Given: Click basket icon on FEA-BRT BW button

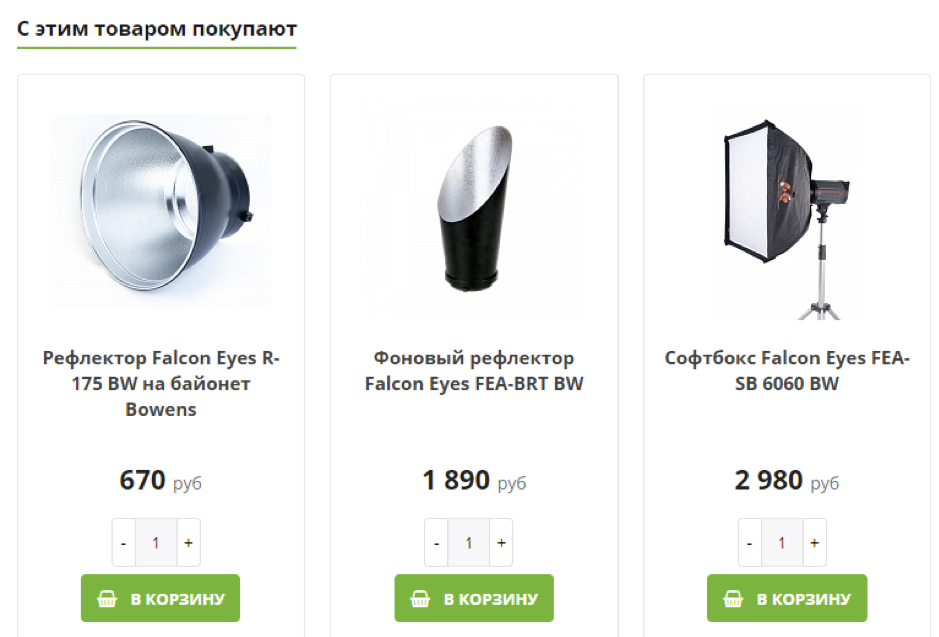Looking at the screenshot, I should point(420,599).
